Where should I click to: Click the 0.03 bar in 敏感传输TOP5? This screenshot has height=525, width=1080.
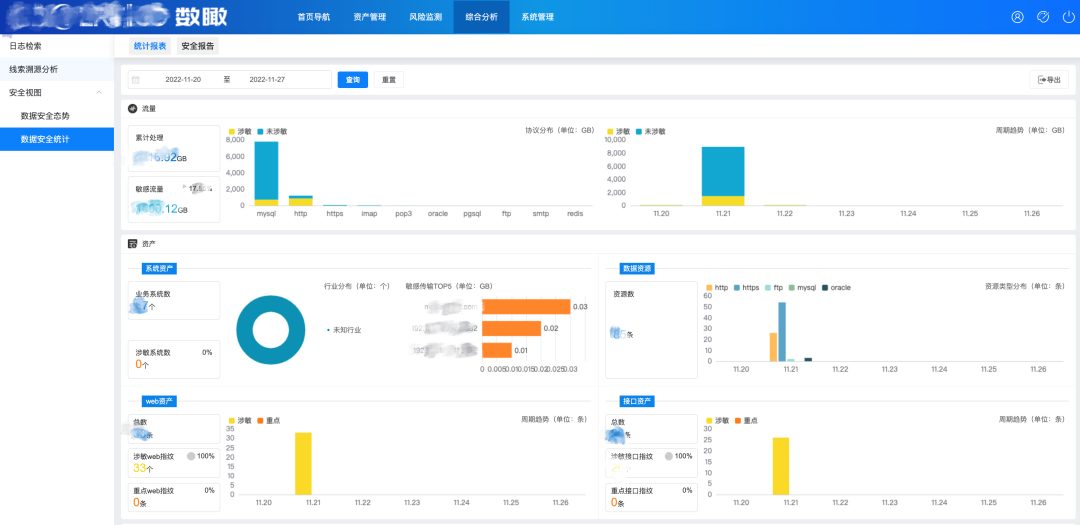pyautogui.click(x=526, y=307)
